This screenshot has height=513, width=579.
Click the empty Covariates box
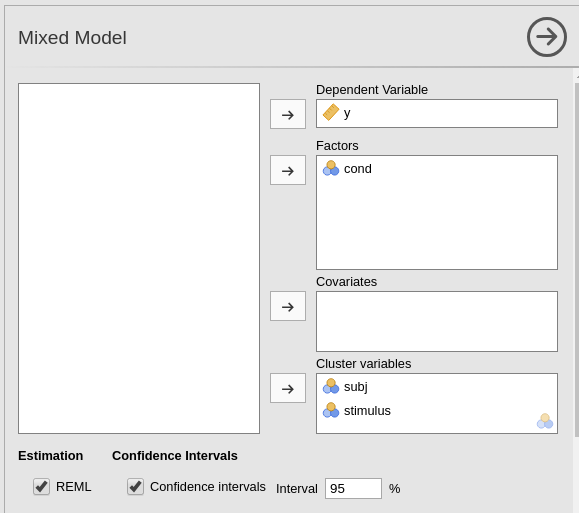click(437, 321)
